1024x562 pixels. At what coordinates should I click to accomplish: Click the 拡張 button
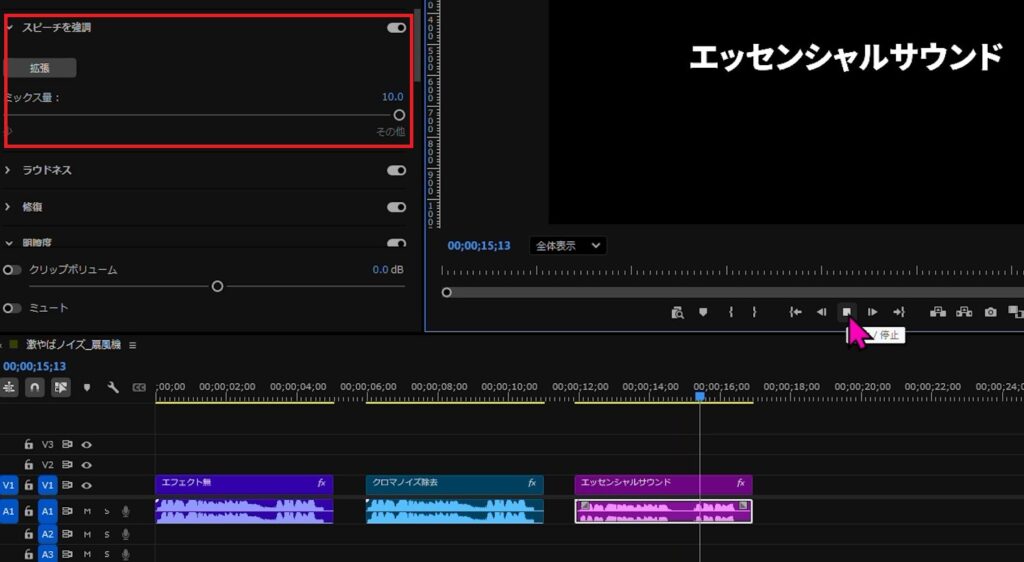pyautogui.click(x=40, y=68)
